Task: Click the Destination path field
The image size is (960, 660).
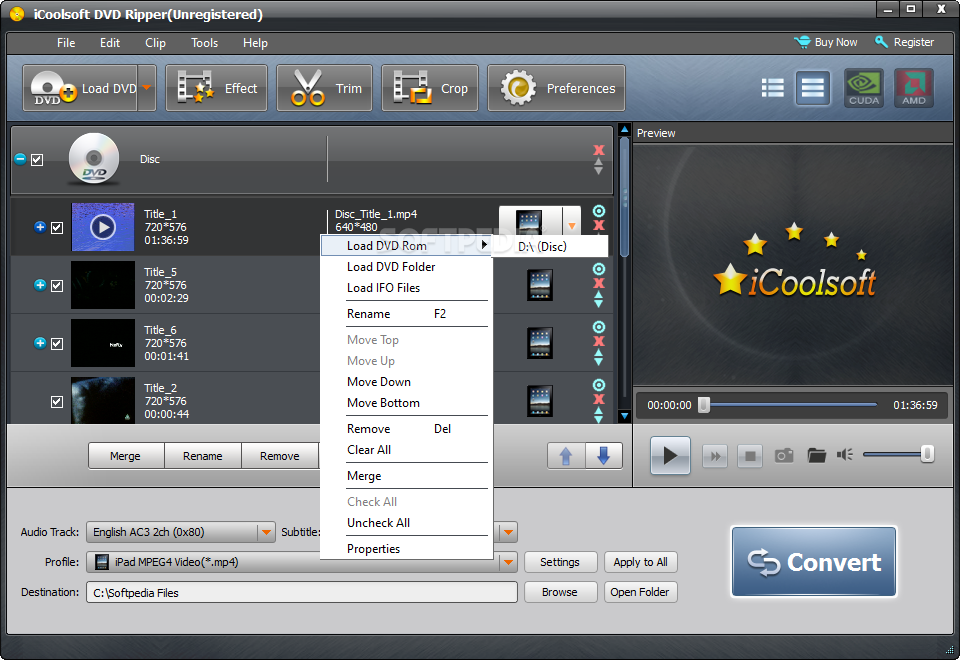Action: click(x=302, y=593)
